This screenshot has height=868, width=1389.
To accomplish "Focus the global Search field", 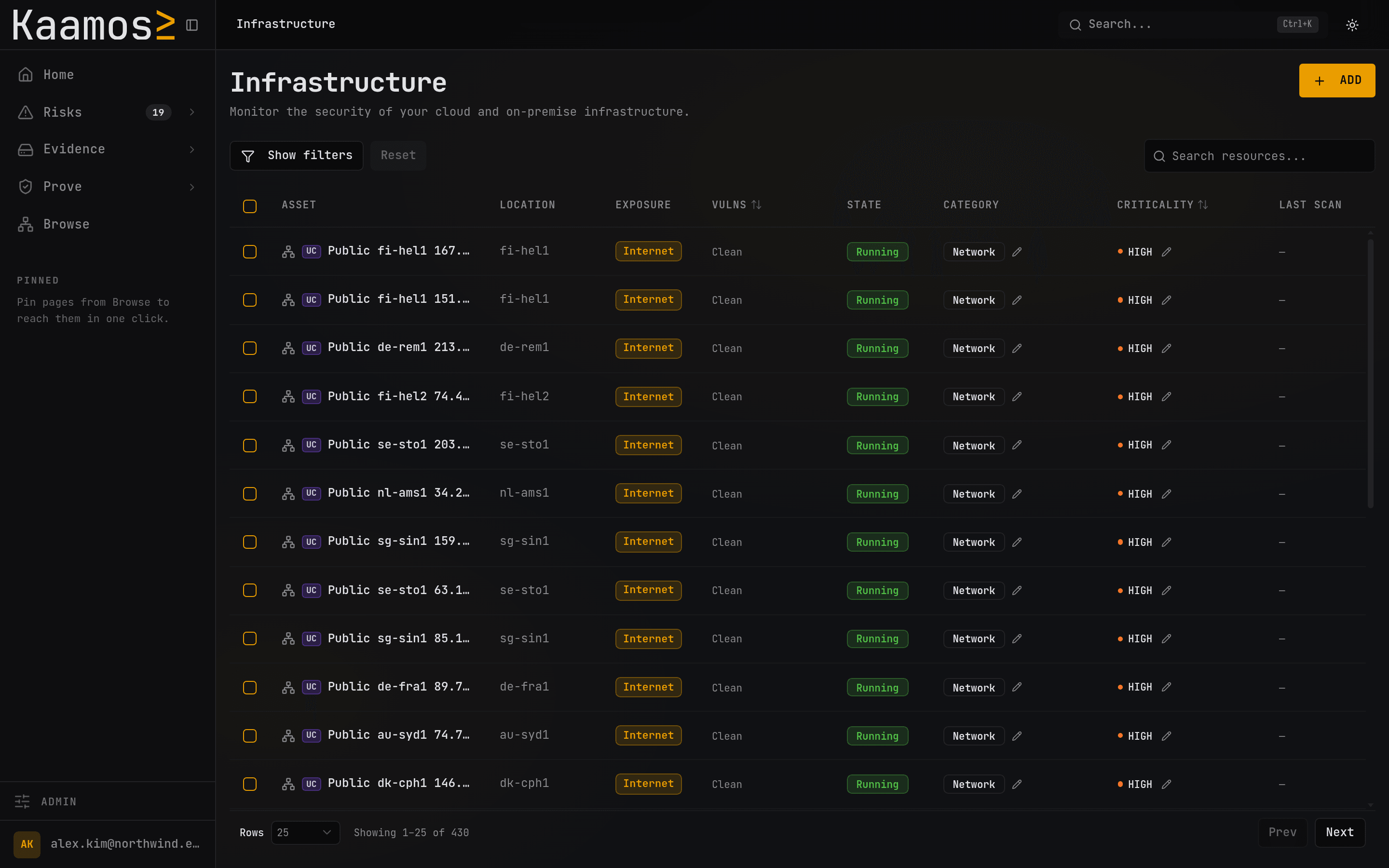I will pyautogui.click(x=1193, y=25).
